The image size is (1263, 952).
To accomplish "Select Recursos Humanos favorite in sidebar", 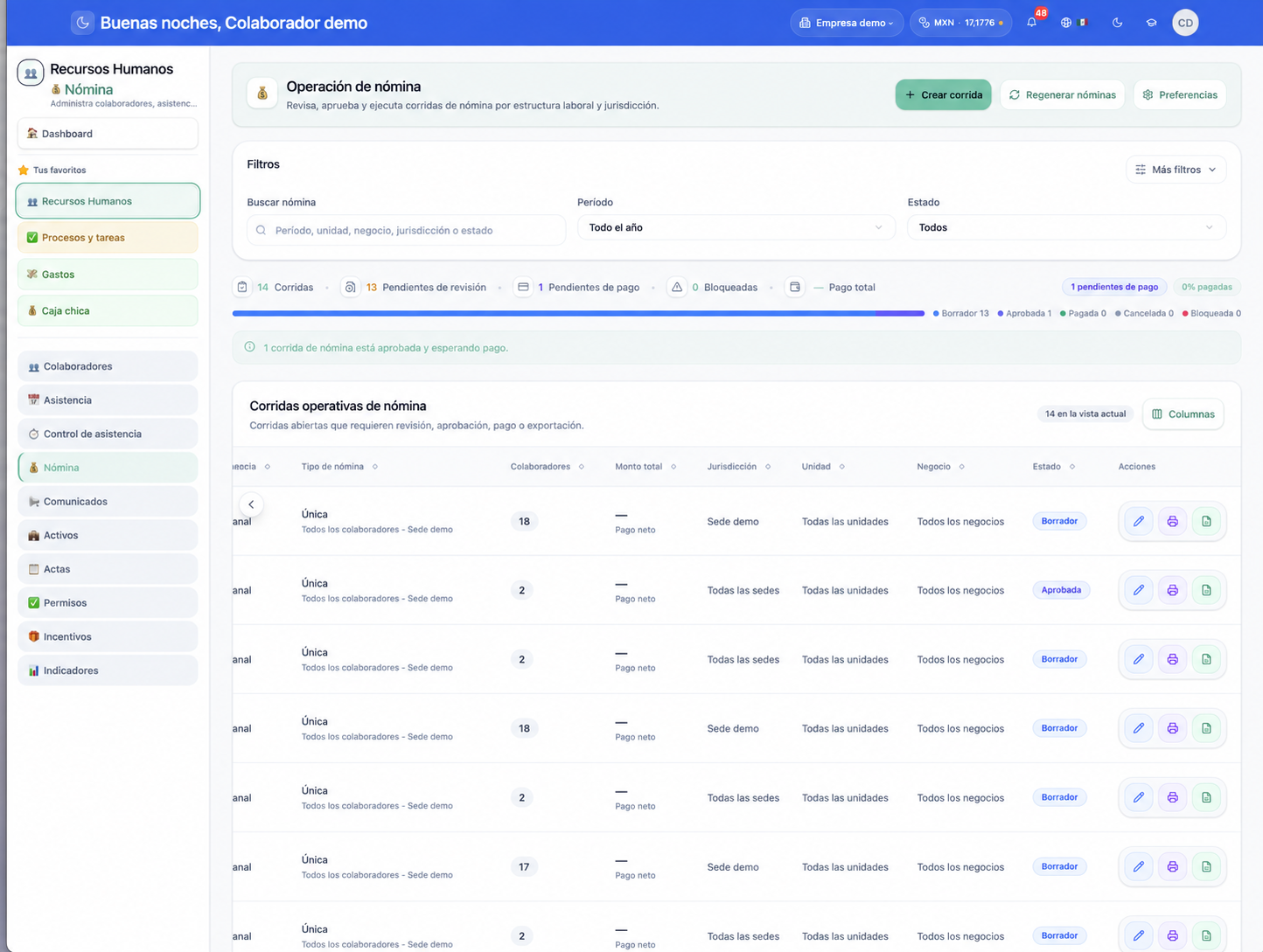I will point(108,201).
